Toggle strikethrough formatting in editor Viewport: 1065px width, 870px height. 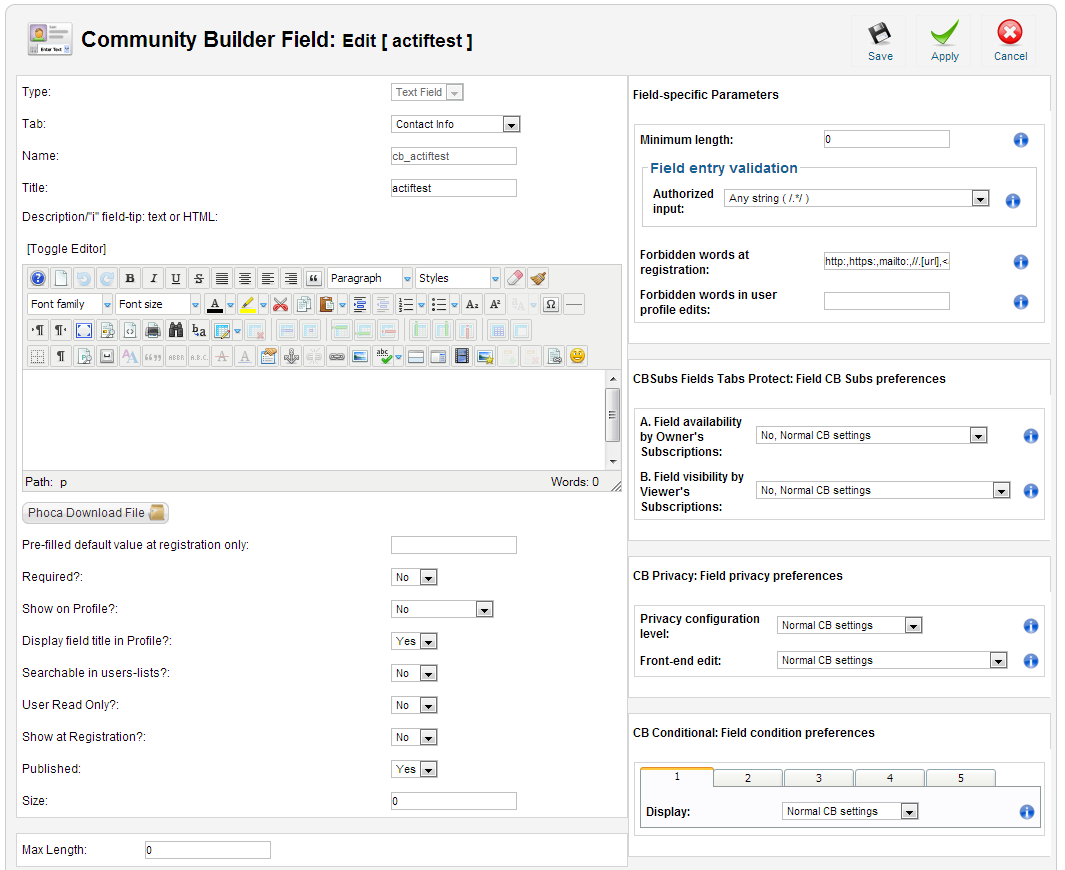point(198,278)
